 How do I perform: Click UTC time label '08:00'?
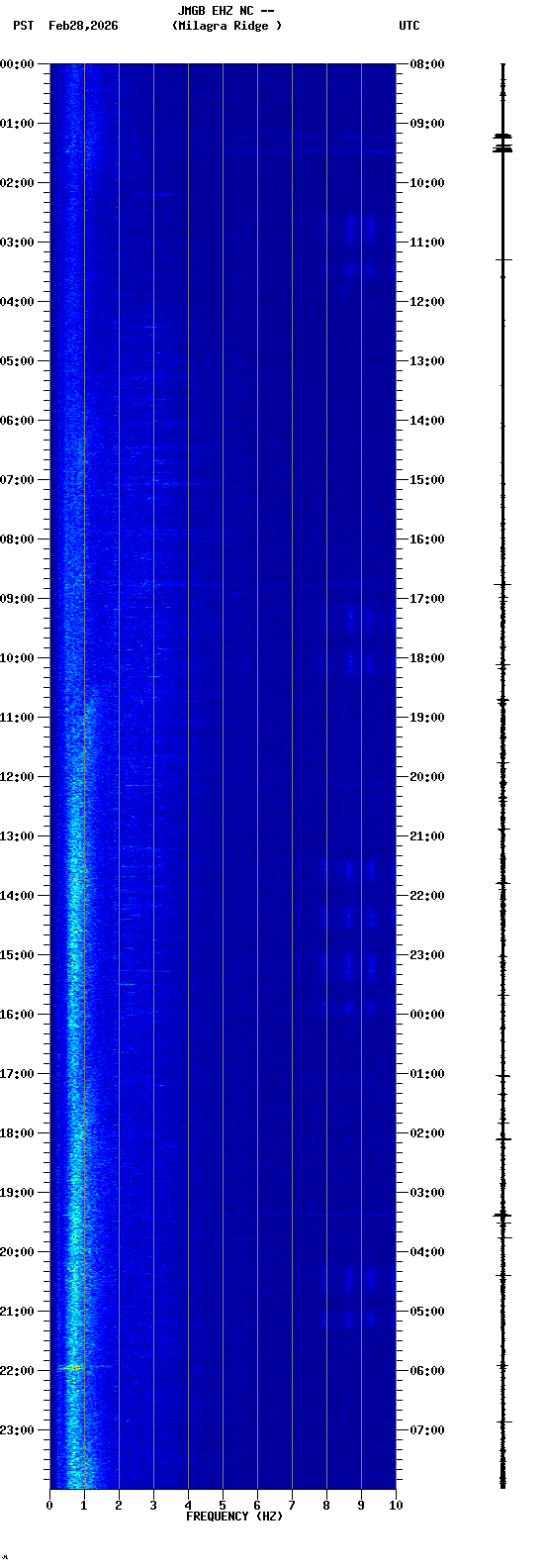coord(427,64)
